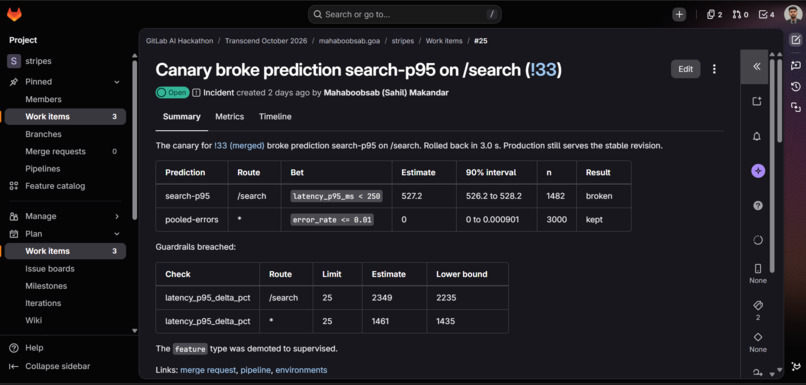Image resolution: width=806 pixels, height=385 pixels.
Task: Select pinned Work items entry
Action: click(65, 117)
